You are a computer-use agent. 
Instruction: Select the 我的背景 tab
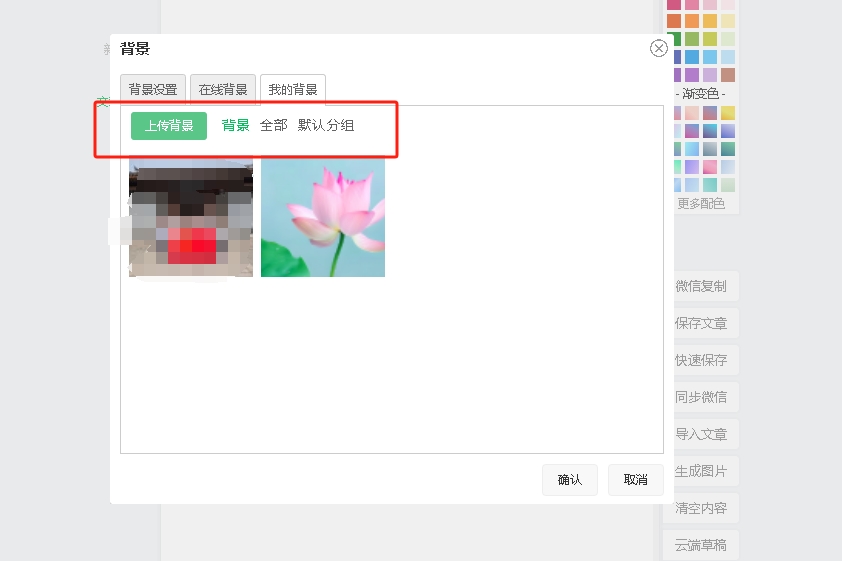tap(293, 89)
